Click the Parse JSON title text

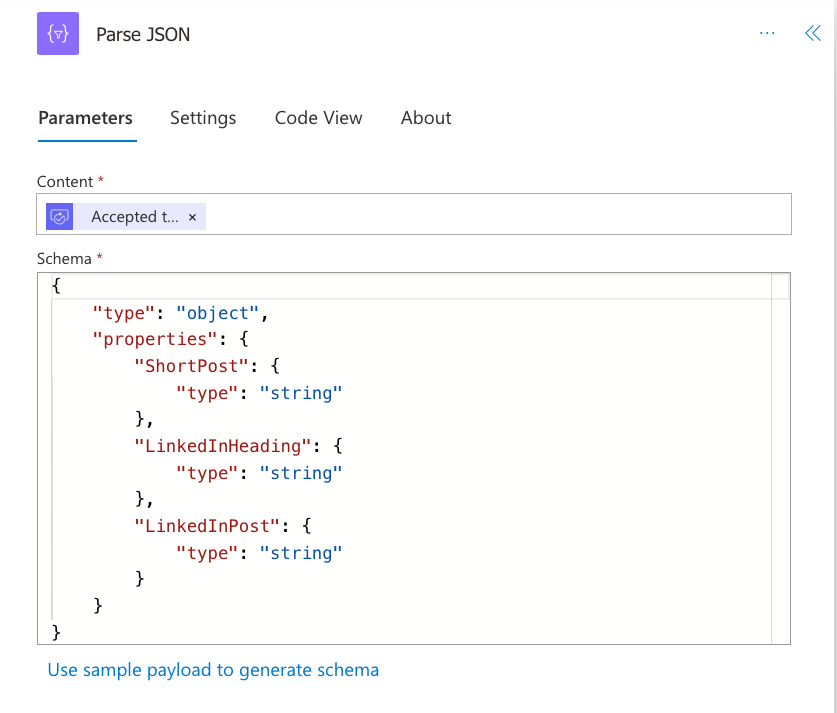[x=143, y=35]
